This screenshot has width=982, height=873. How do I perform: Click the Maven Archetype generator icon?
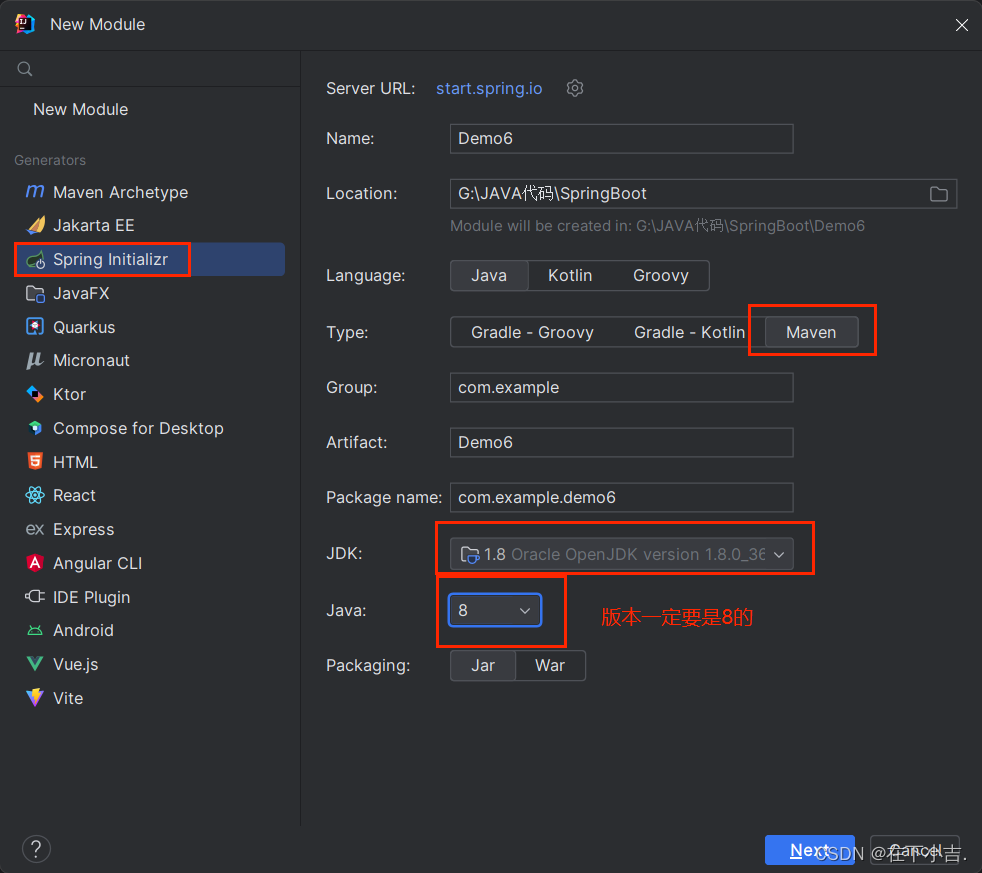tap(35, 192)
